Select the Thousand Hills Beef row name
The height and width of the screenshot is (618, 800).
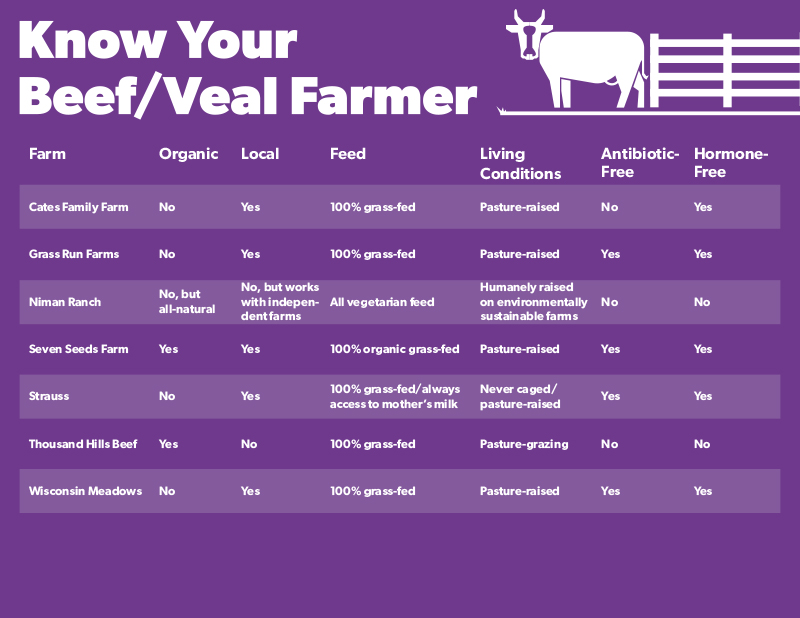82,444
